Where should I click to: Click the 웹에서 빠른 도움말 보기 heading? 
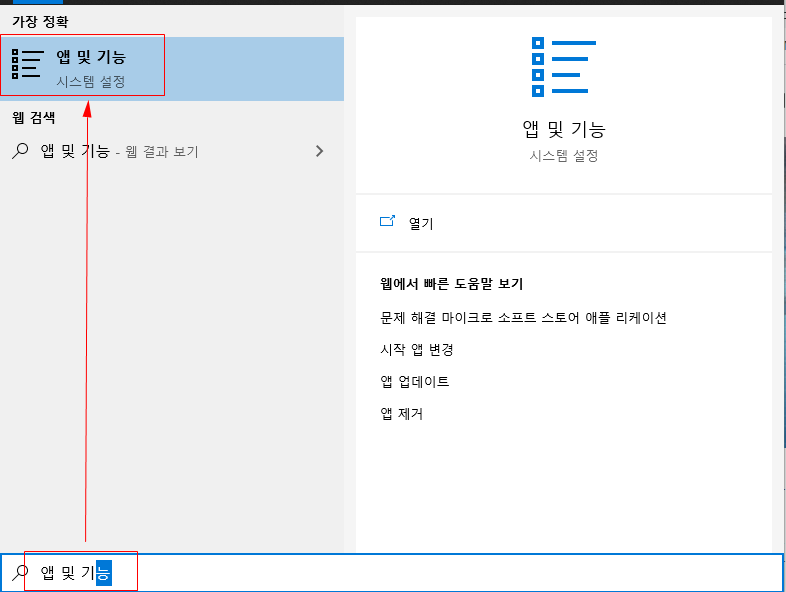click(x=451, y=284)
